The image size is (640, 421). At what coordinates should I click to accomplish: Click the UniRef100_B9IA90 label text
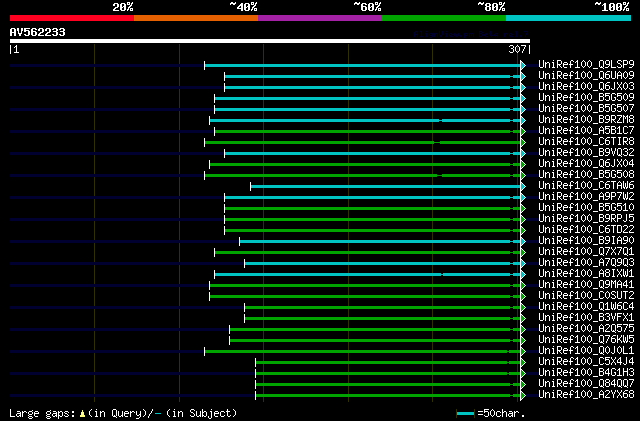(x=586, y=241)
